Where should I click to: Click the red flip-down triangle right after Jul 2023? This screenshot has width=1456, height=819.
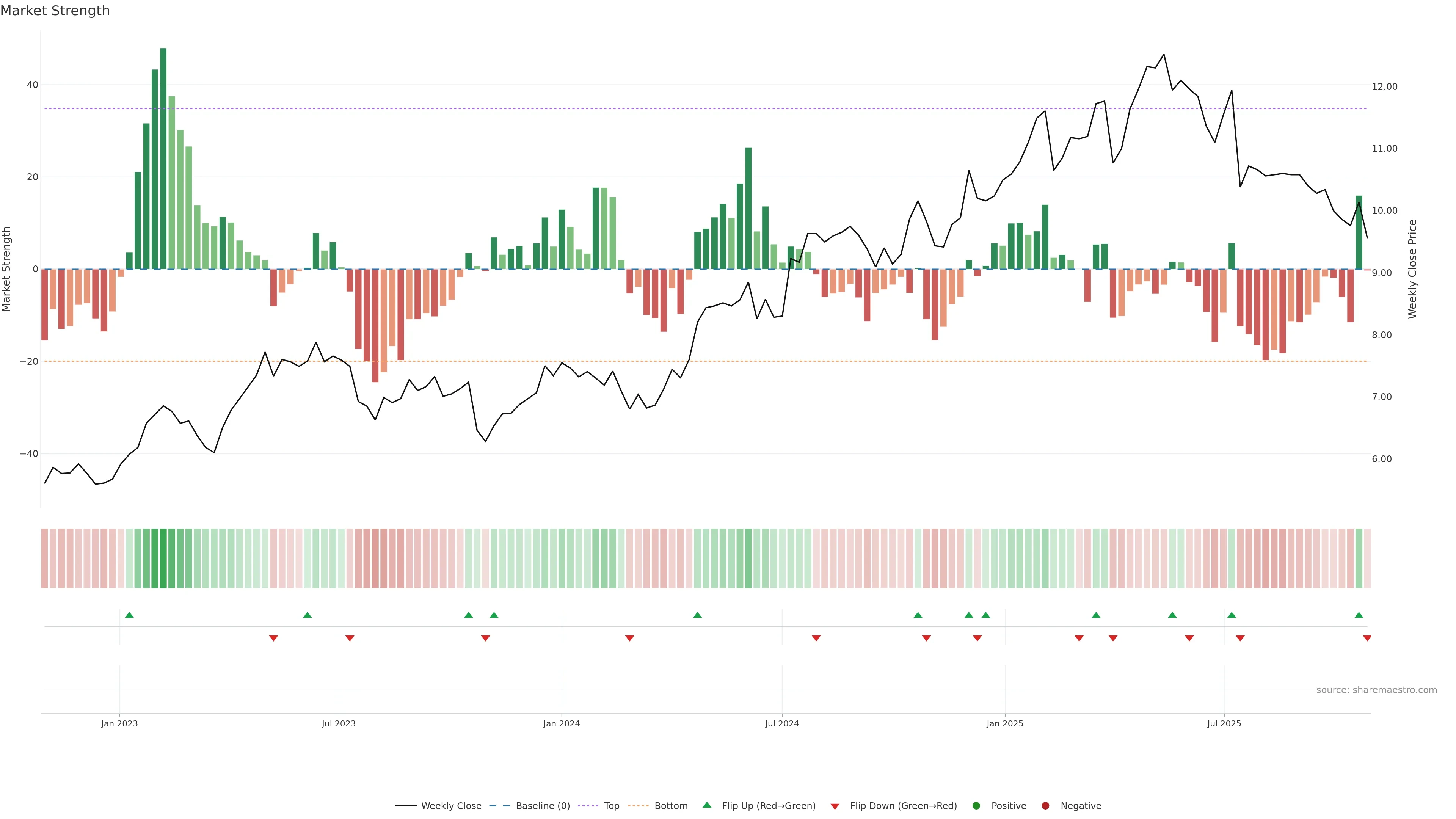click(350, 638)
